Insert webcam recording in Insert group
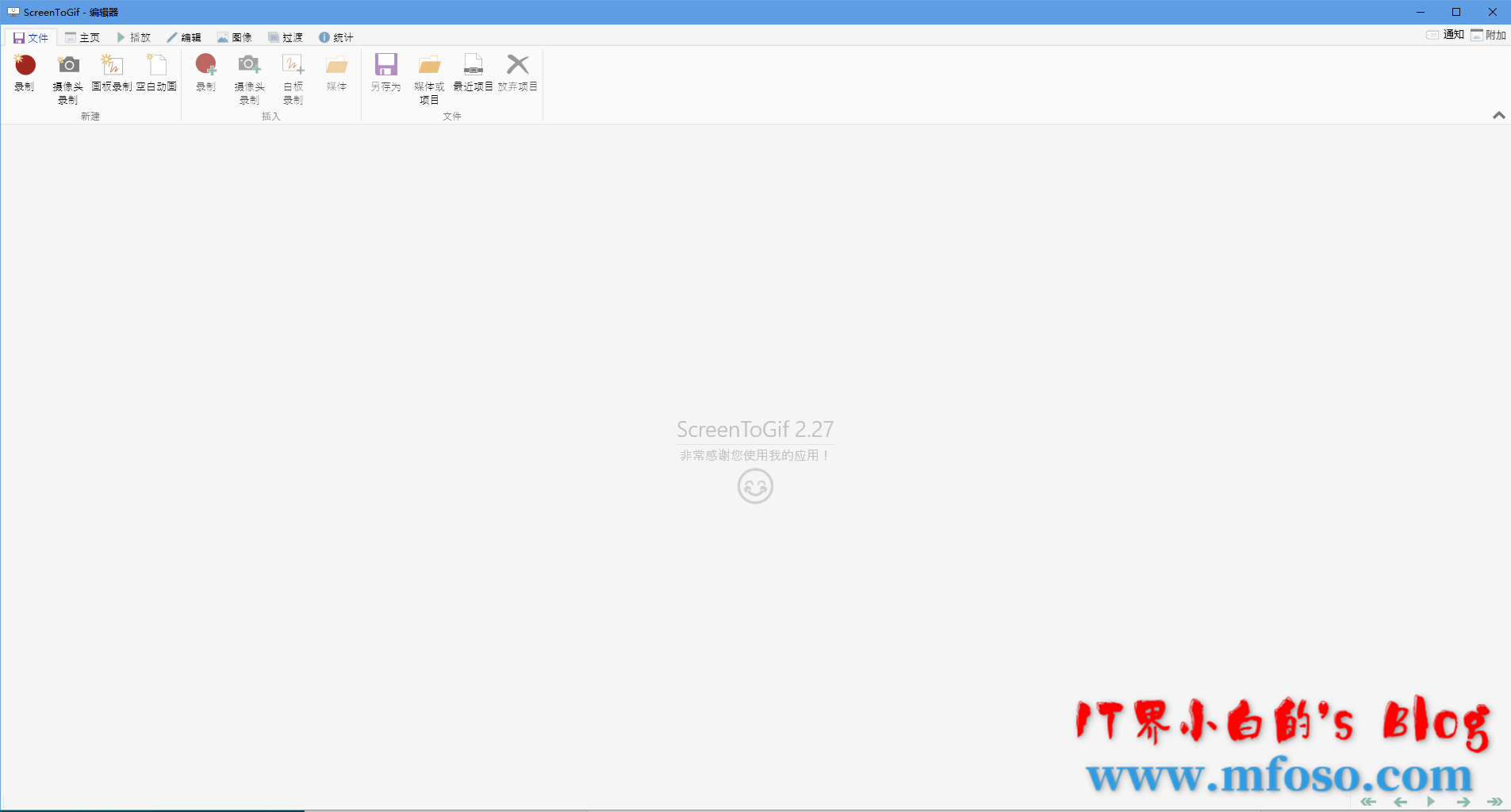1511x812 pixels. (250, 79)
